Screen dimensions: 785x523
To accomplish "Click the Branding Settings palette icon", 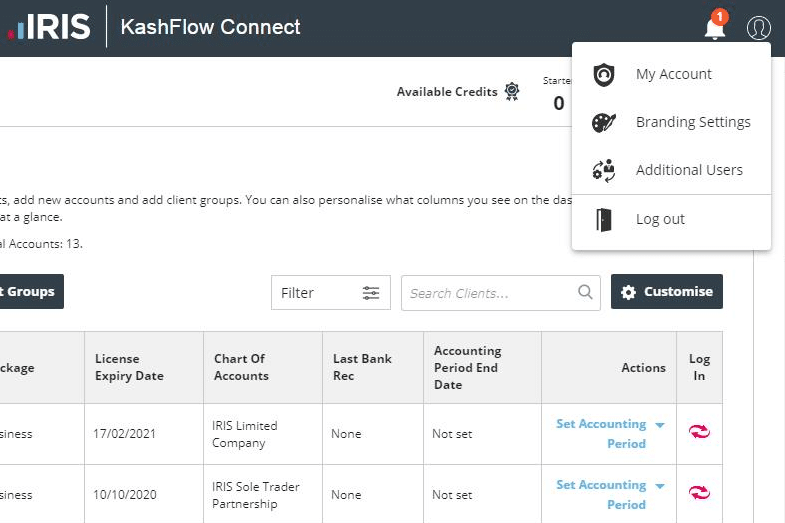I will [x=604, y=122].
